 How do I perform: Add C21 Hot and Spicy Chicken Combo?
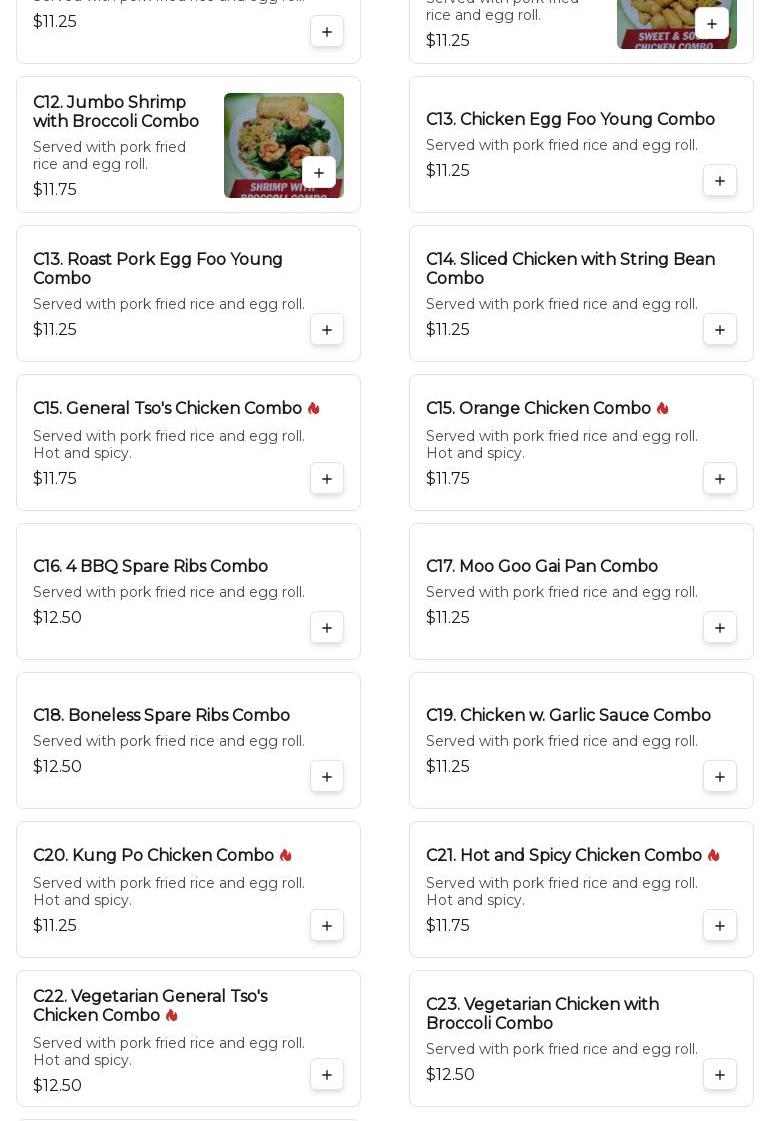720,925
